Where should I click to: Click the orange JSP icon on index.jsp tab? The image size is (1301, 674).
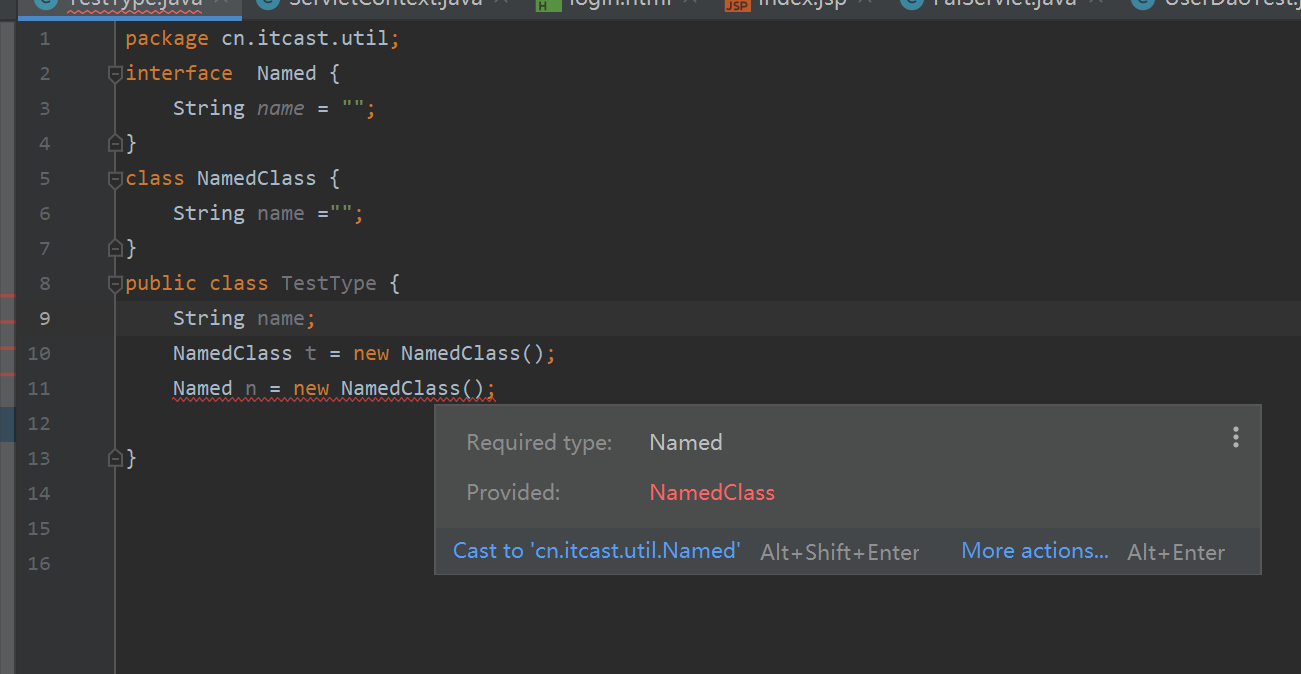pos(737,4)
